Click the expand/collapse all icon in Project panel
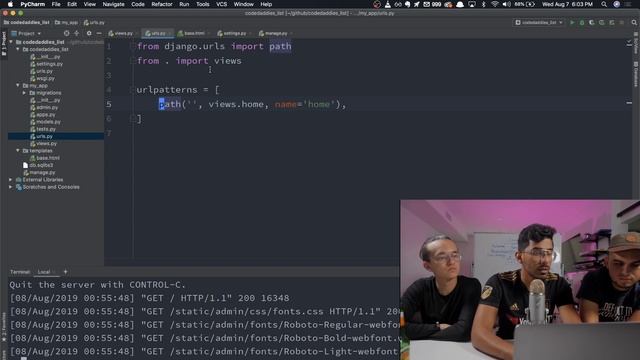This screenshot has width=640, height=360. [77, 33]
